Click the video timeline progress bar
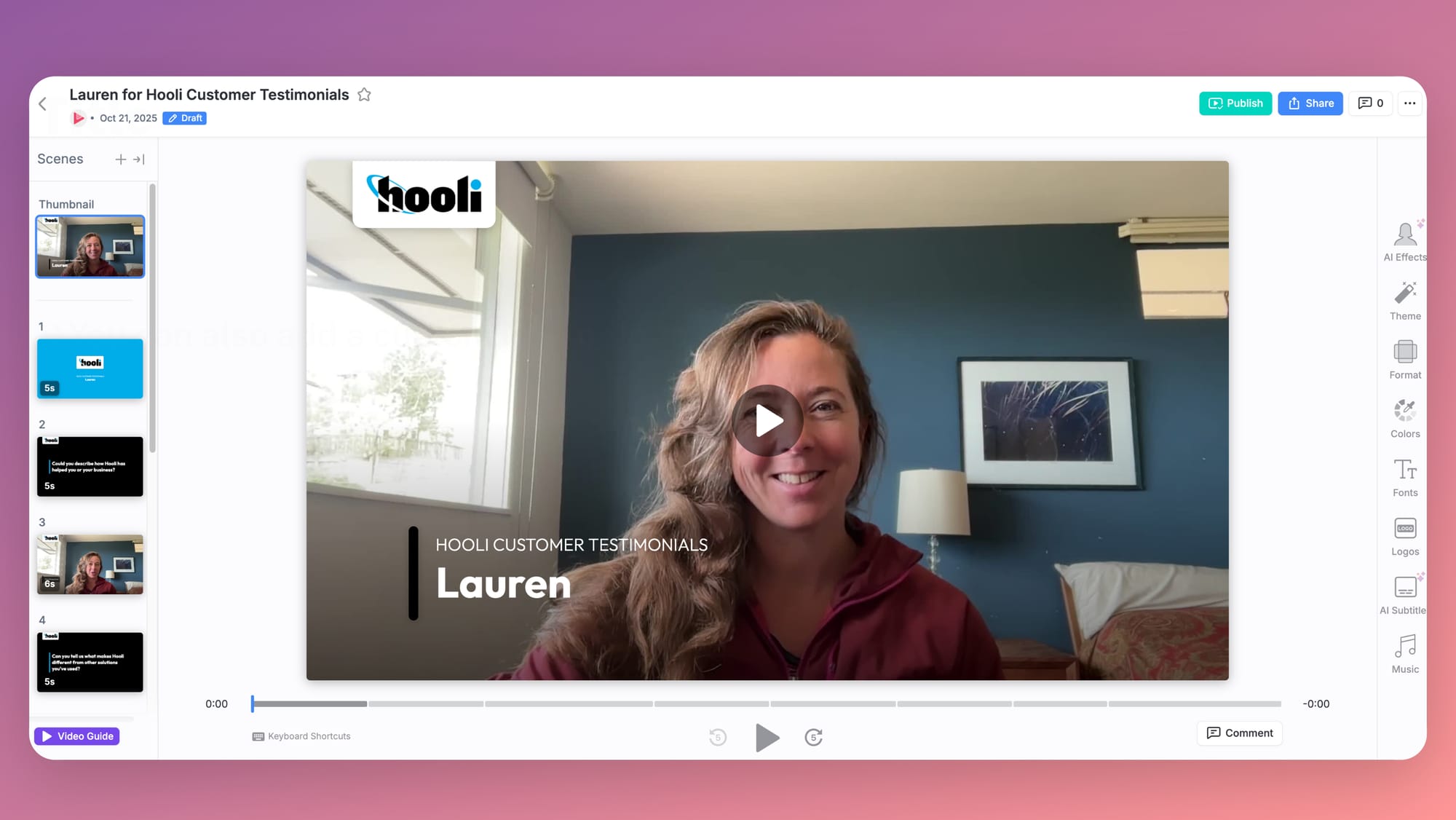This screenshot has height=820, width=1456. 766,704
